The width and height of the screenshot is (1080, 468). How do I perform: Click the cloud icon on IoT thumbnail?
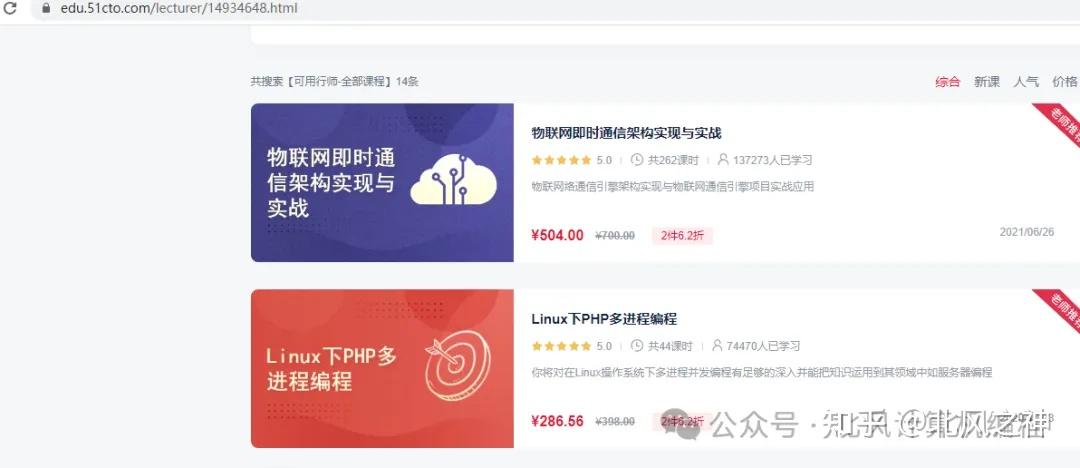453,181
